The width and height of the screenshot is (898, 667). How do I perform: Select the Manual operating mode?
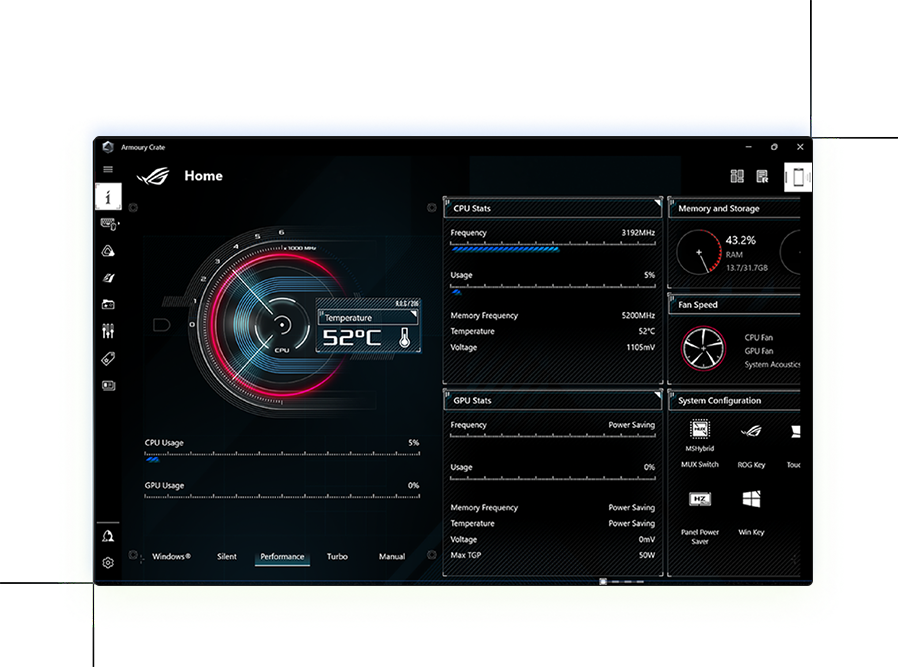click(x=392, y=557)
